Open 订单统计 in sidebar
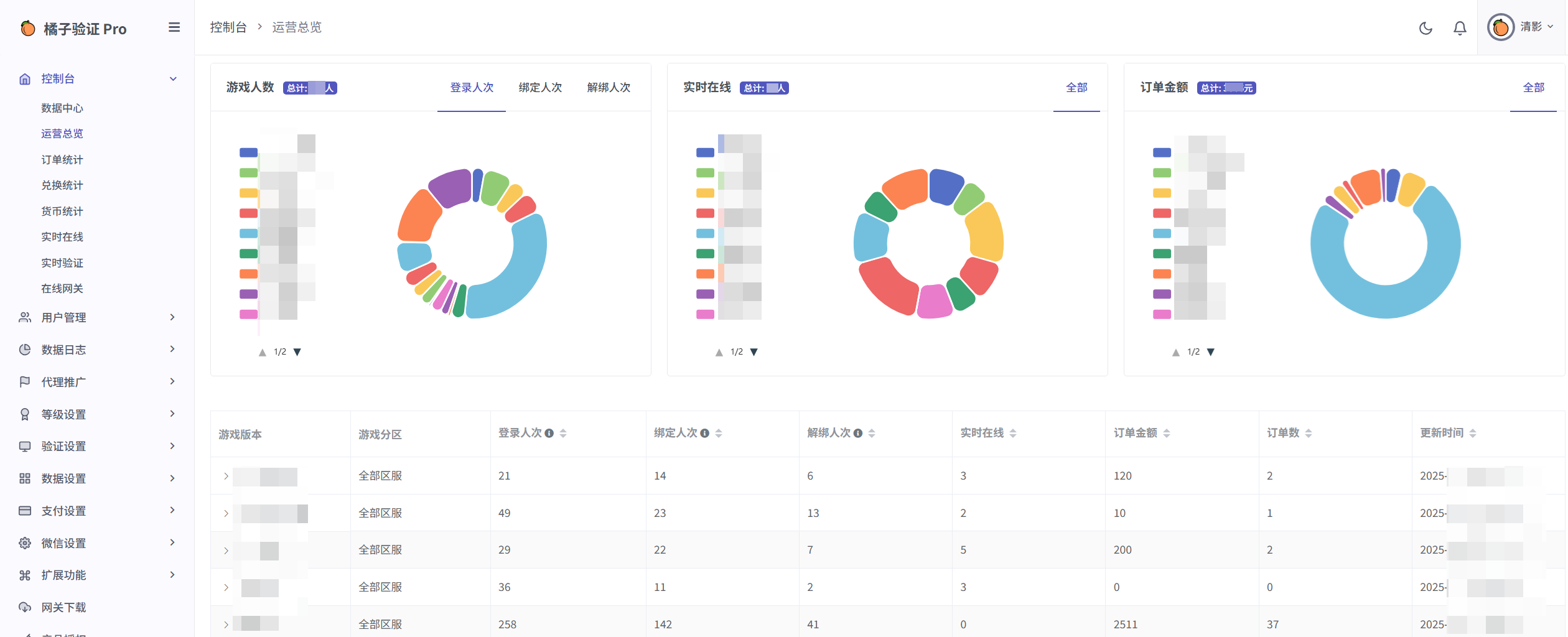This screenshot has width=1568, height=637. tap(62, 160)
